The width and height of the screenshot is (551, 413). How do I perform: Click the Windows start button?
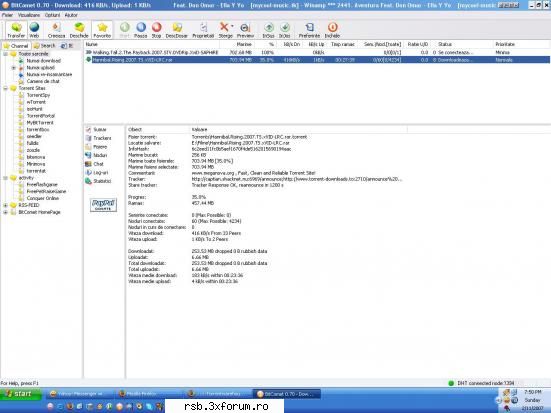point(20,394)
